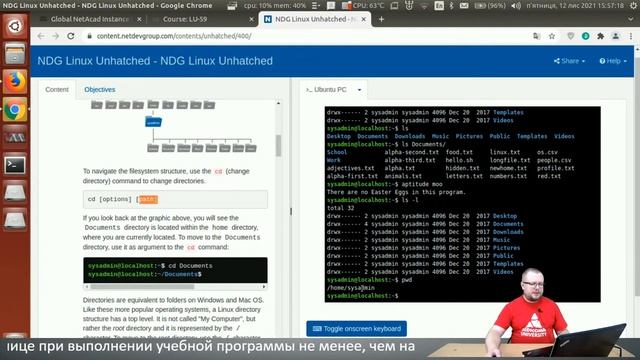Image resolution: width=640 pixels, height=360 pixels.
Task: Open the Bluetooth indicator in the panel
Action: click(x=451, y=6)
